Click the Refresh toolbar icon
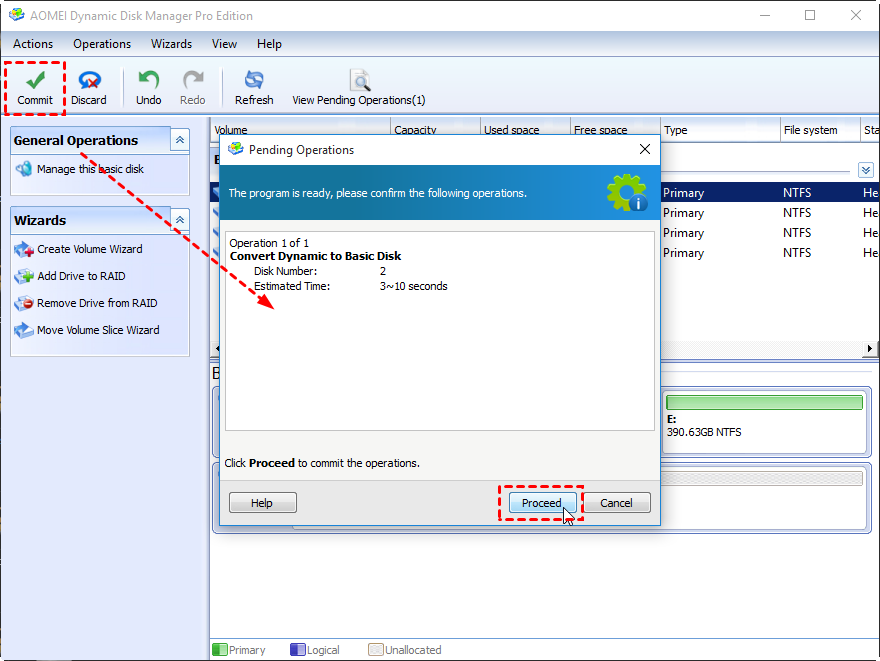 [x=254, y=80]
